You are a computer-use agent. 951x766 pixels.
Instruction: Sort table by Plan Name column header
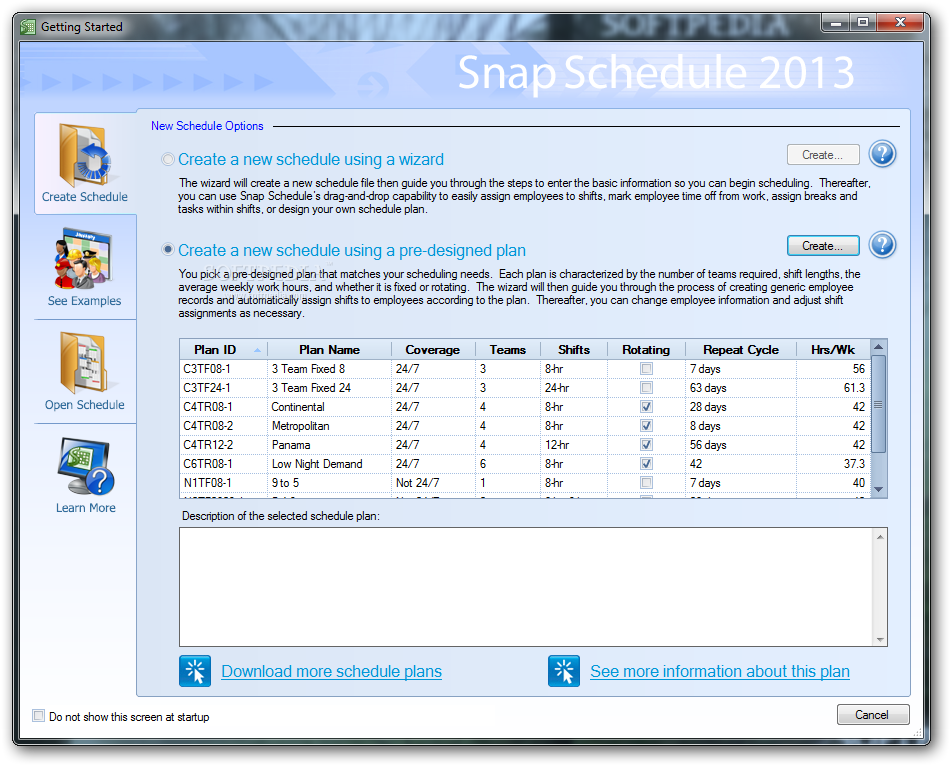(x=329, y=349)
